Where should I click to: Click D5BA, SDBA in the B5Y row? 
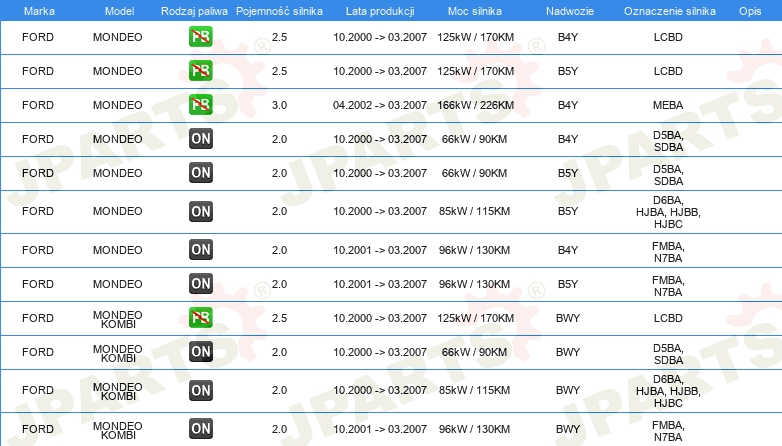pos(668,175)
